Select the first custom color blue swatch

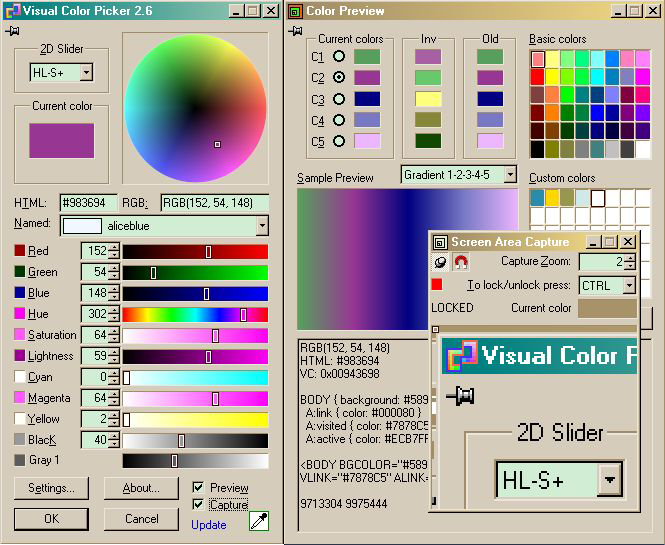(537, 198)
